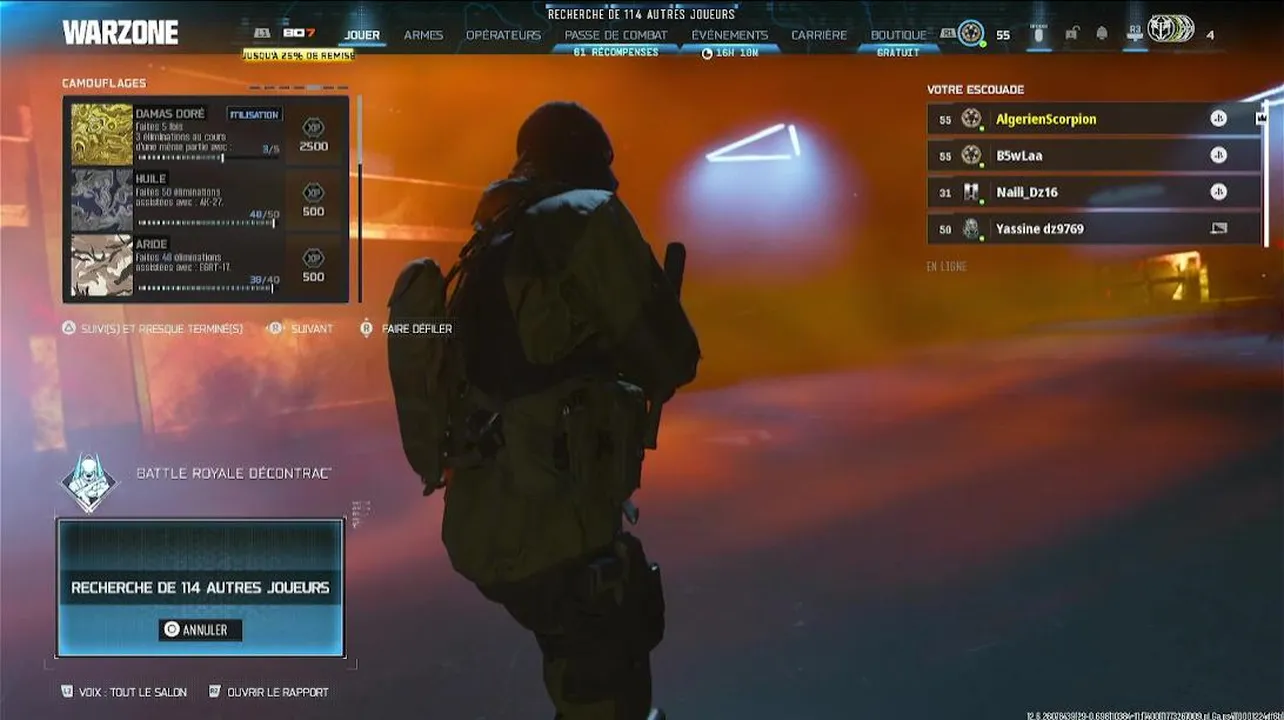Select squad member Yassine dz9769

1094,229
